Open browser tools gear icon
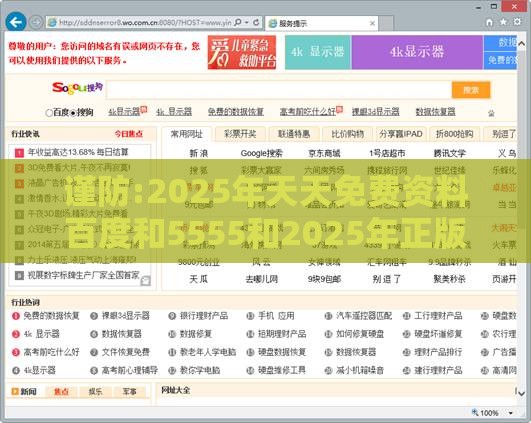 (x=517, y=22)
